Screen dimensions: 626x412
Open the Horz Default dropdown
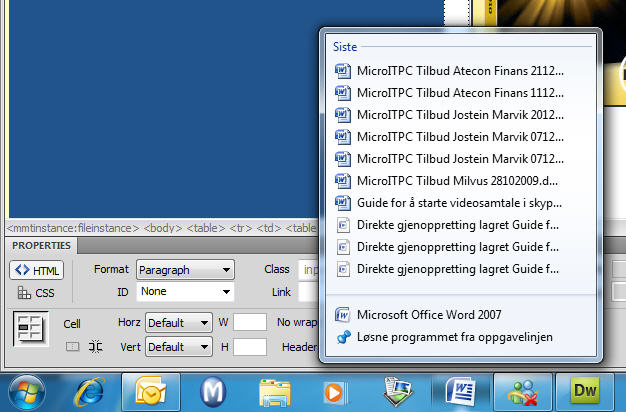[x=178, y=323]
